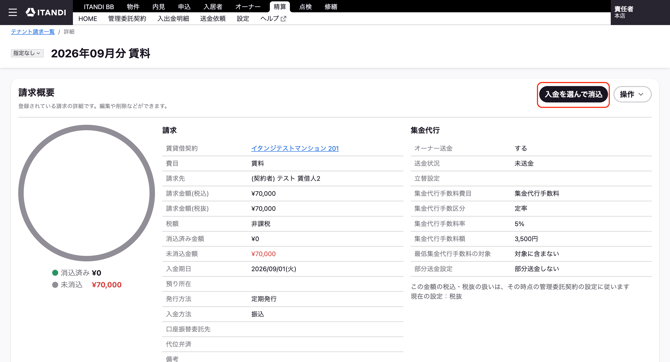Click the 現在の設定：税抜 note
The image size is (670, 362).
[436, 296]
